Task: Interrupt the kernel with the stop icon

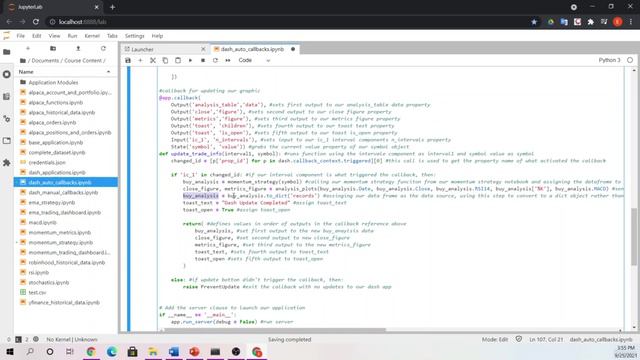Action: (203, 60)
